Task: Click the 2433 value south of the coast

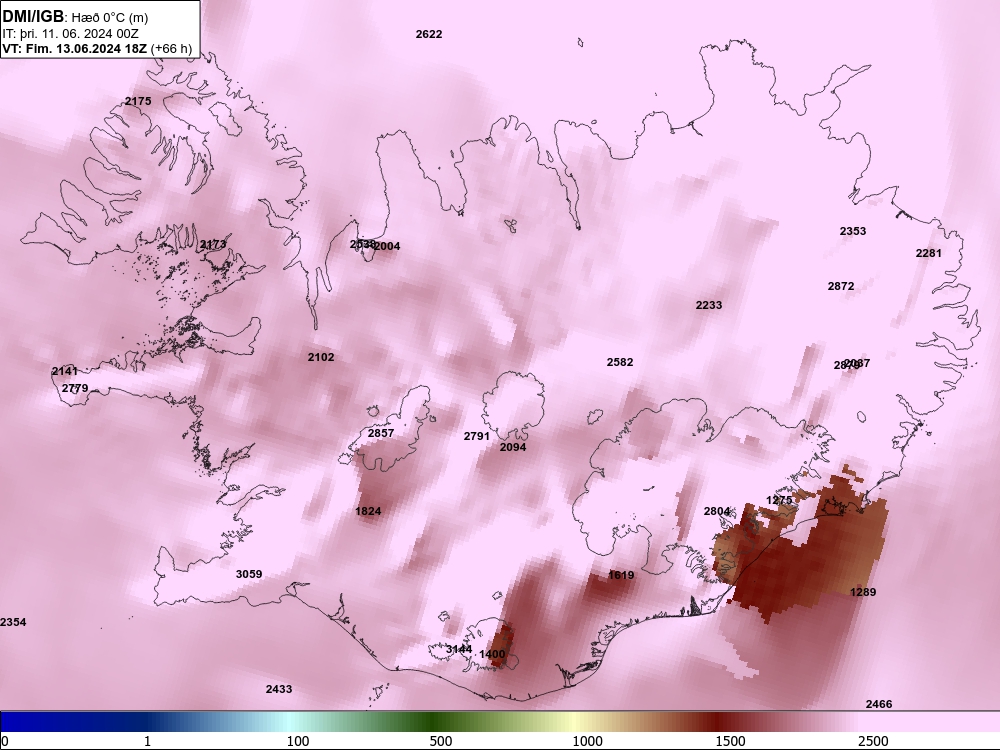Action: coord(279,689)
